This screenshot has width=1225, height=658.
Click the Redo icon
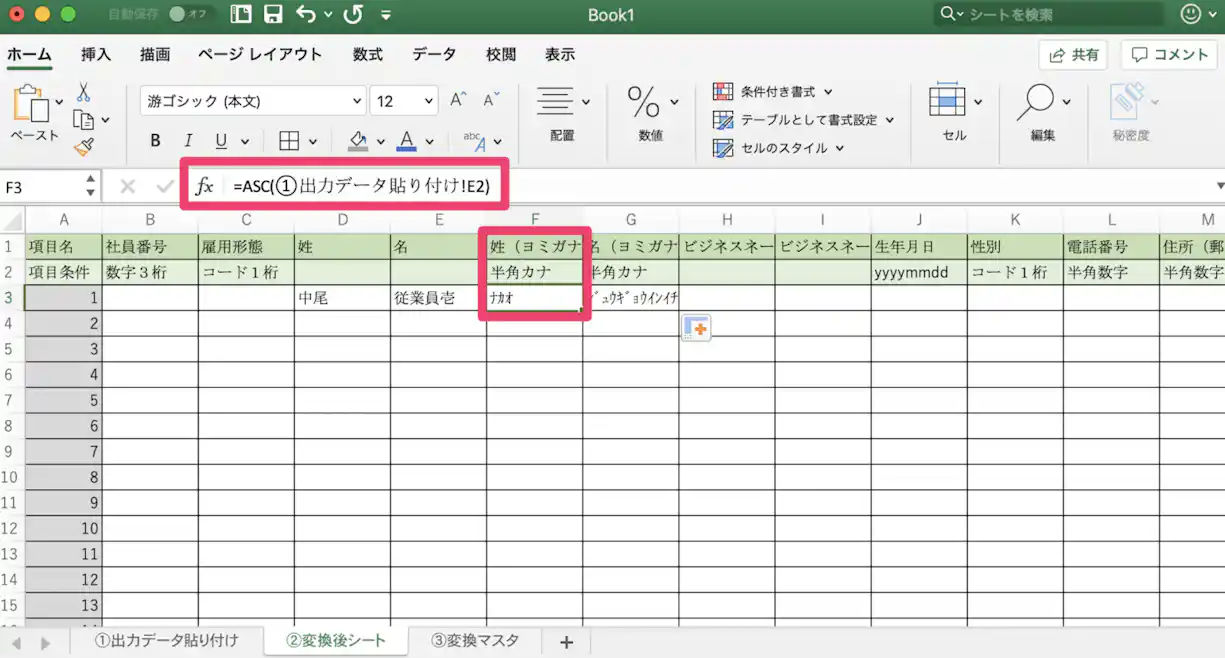click(x=354, y=15)
